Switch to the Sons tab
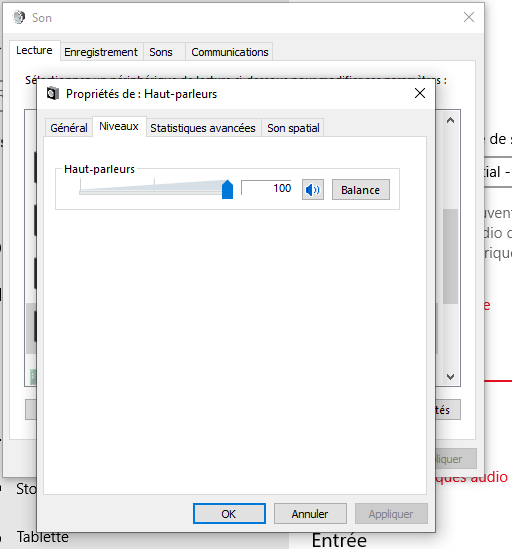 click(161, 52)
